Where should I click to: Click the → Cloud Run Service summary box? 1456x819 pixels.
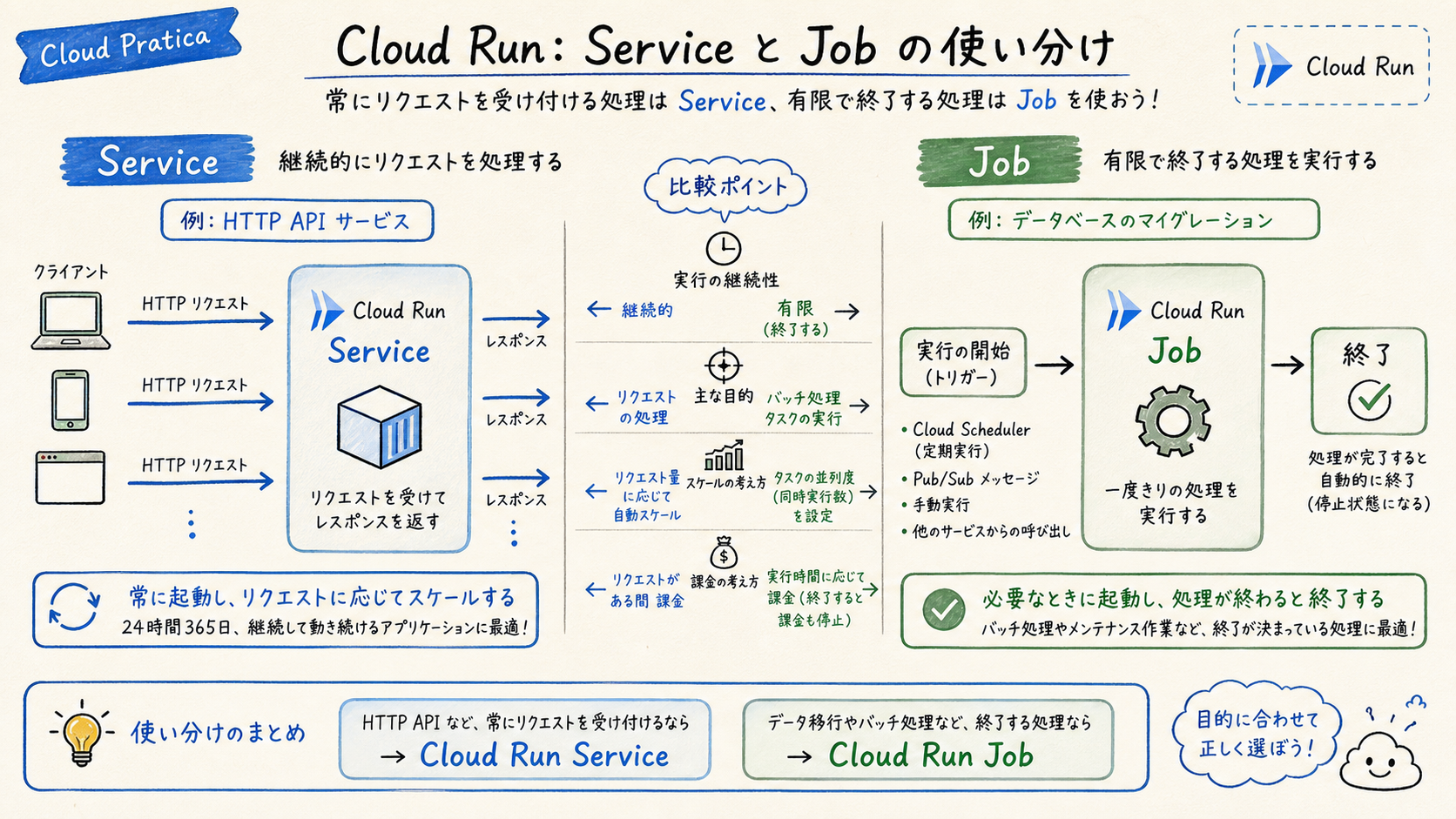point(525,739)
